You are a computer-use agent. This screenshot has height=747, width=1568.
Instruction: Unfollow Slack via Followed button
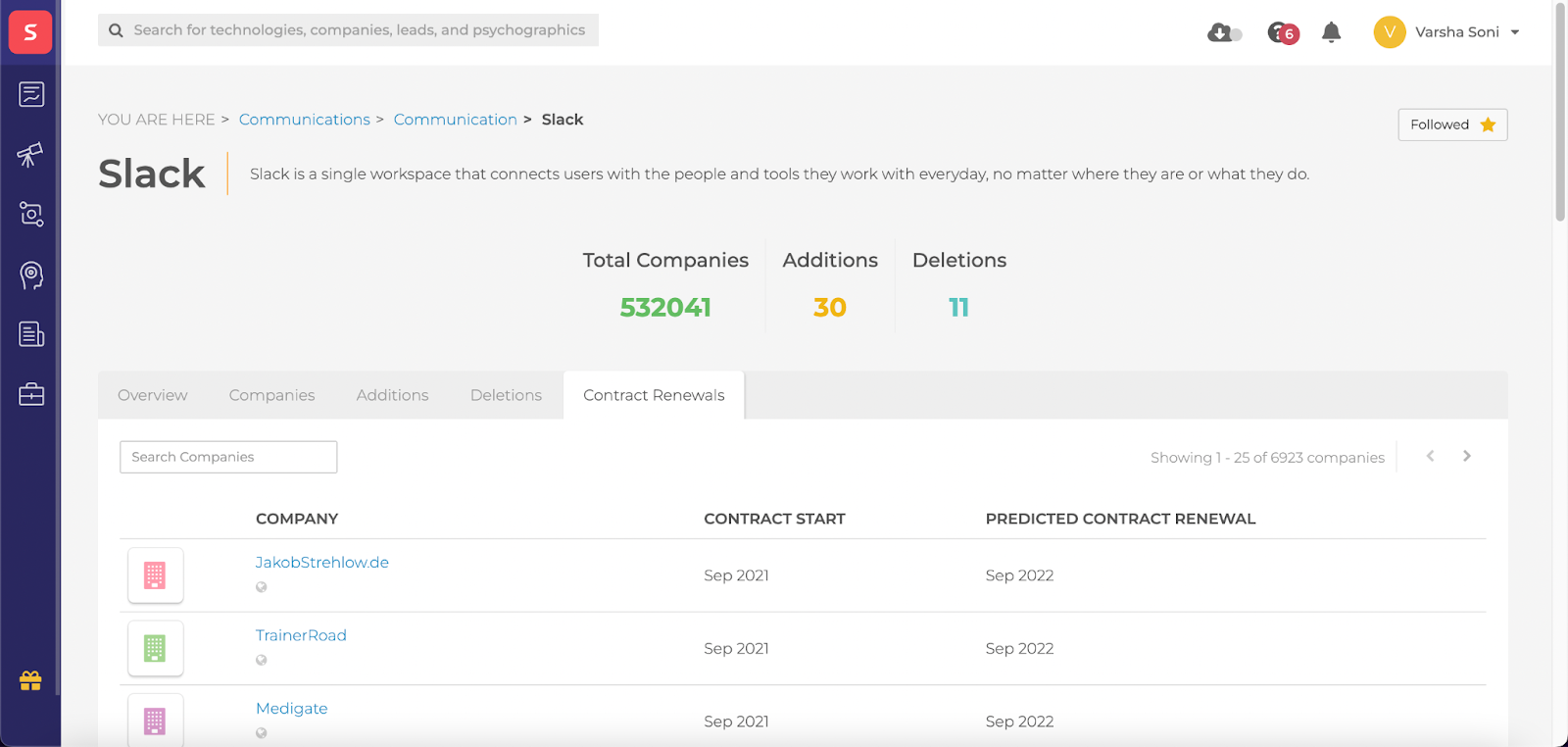[1452, 124]
